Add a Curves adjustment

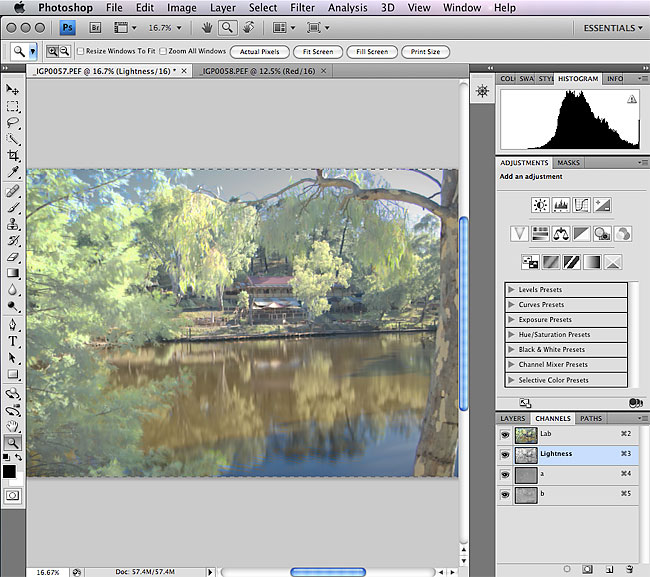[x=580, y=205]
